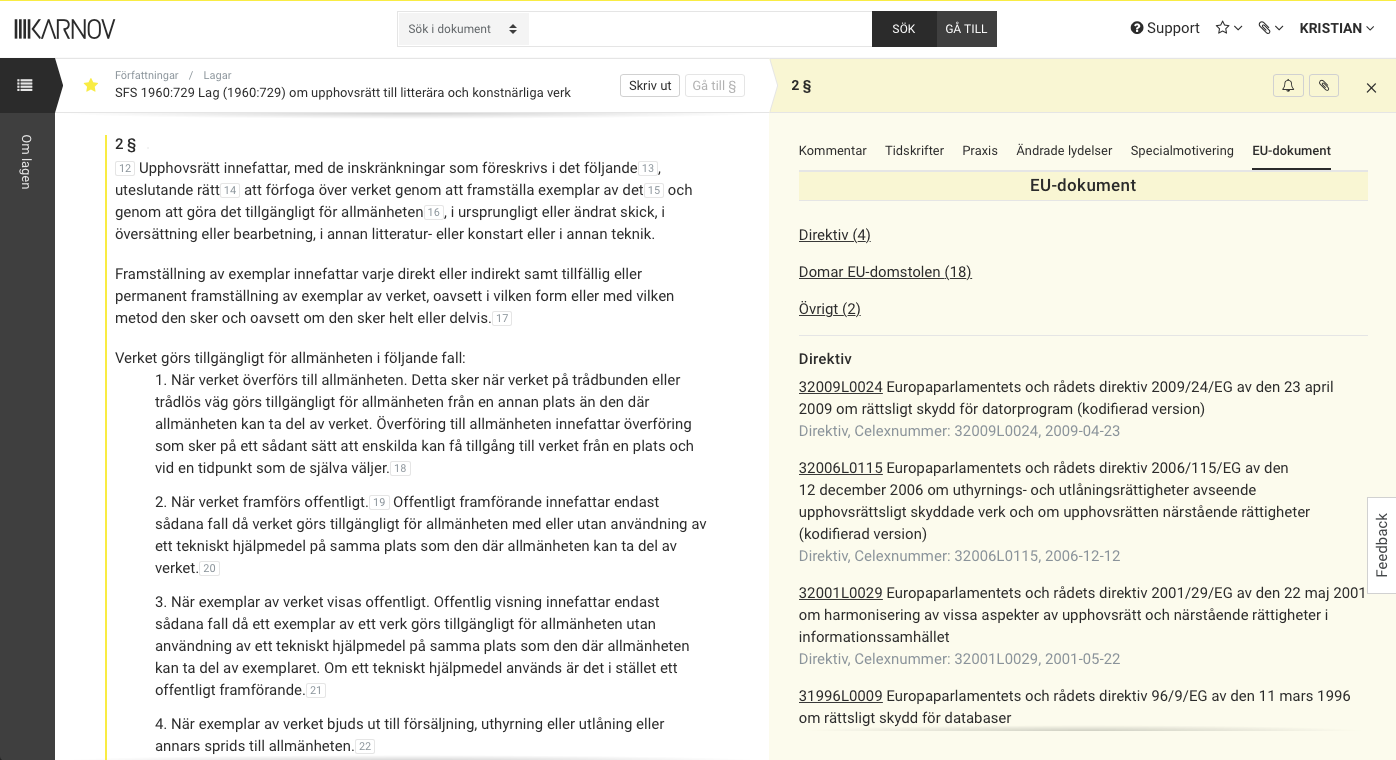Open footnote marker 12
This screenshot has width=1396, height=760.
click(x=125, y=168)
